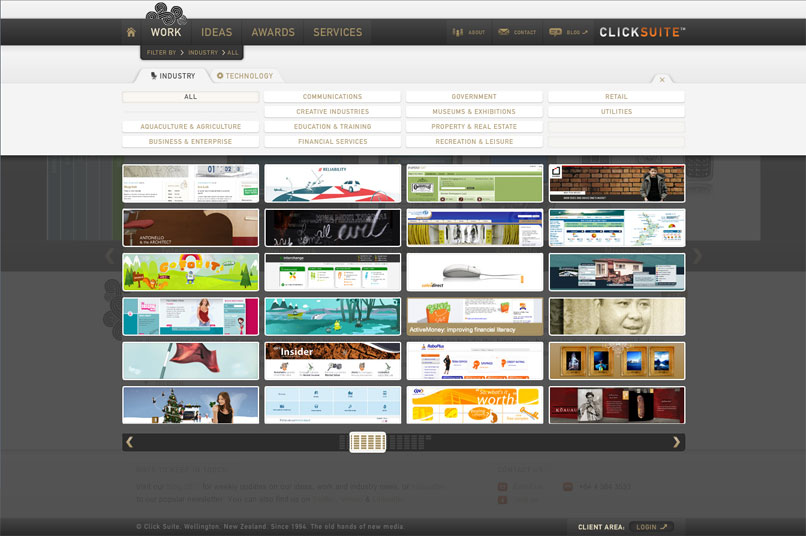
Task: Filter by Property & Real Estate
Action: click(474, 126)
